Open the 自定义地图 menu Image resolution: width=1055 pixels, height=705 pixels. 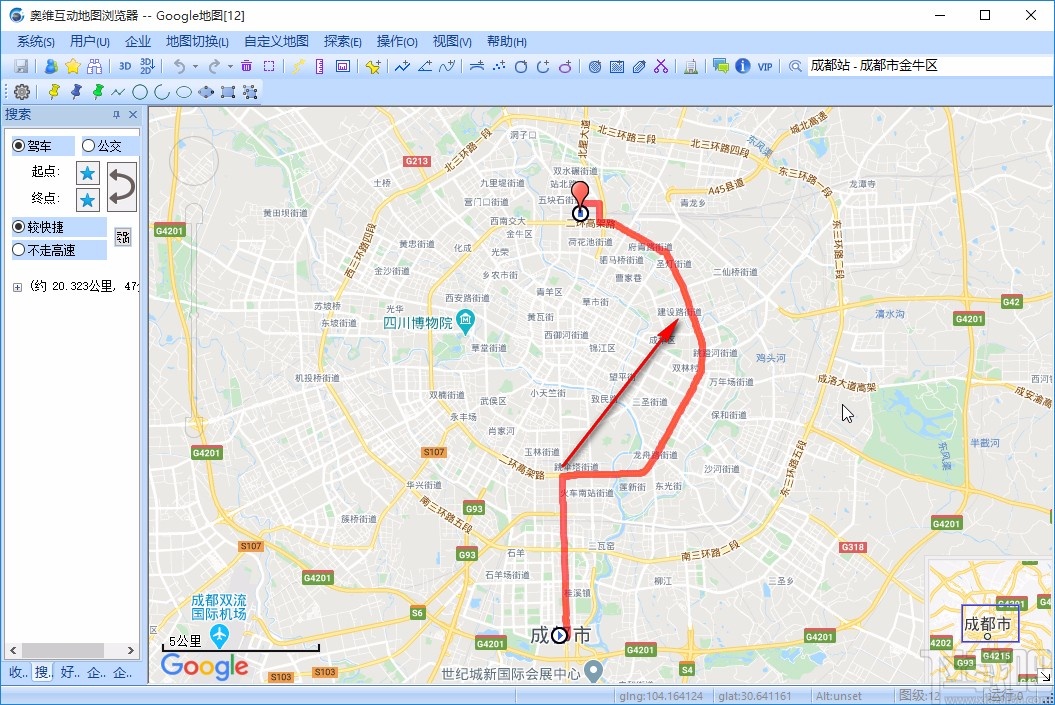(276, 42)
